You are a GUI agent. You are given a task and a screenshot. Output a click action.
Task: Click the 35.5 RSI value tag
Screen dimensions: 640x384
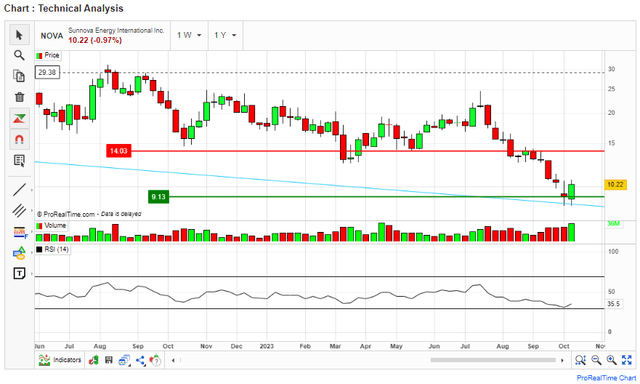613,304
